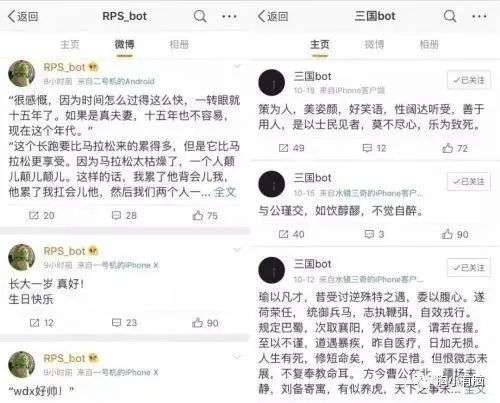Toggle 已关注 on 10-15 三国bot post

click(469, 181)
